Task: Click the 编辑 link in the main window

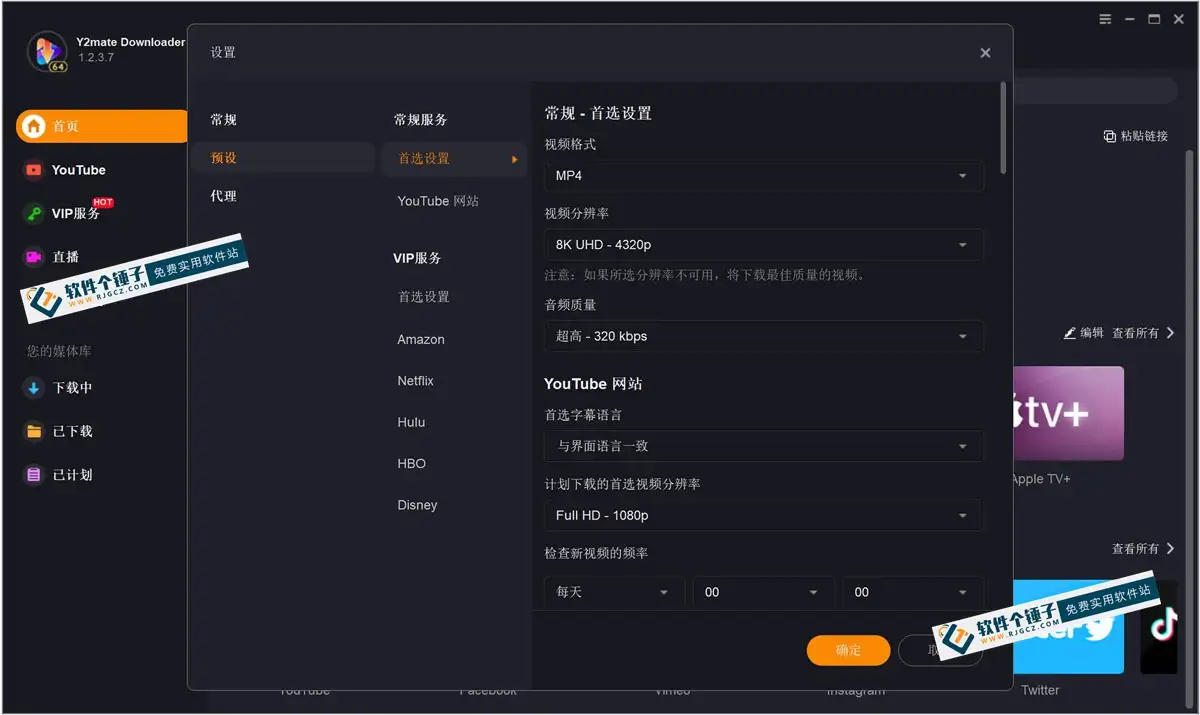Action: click(1092, 333)
